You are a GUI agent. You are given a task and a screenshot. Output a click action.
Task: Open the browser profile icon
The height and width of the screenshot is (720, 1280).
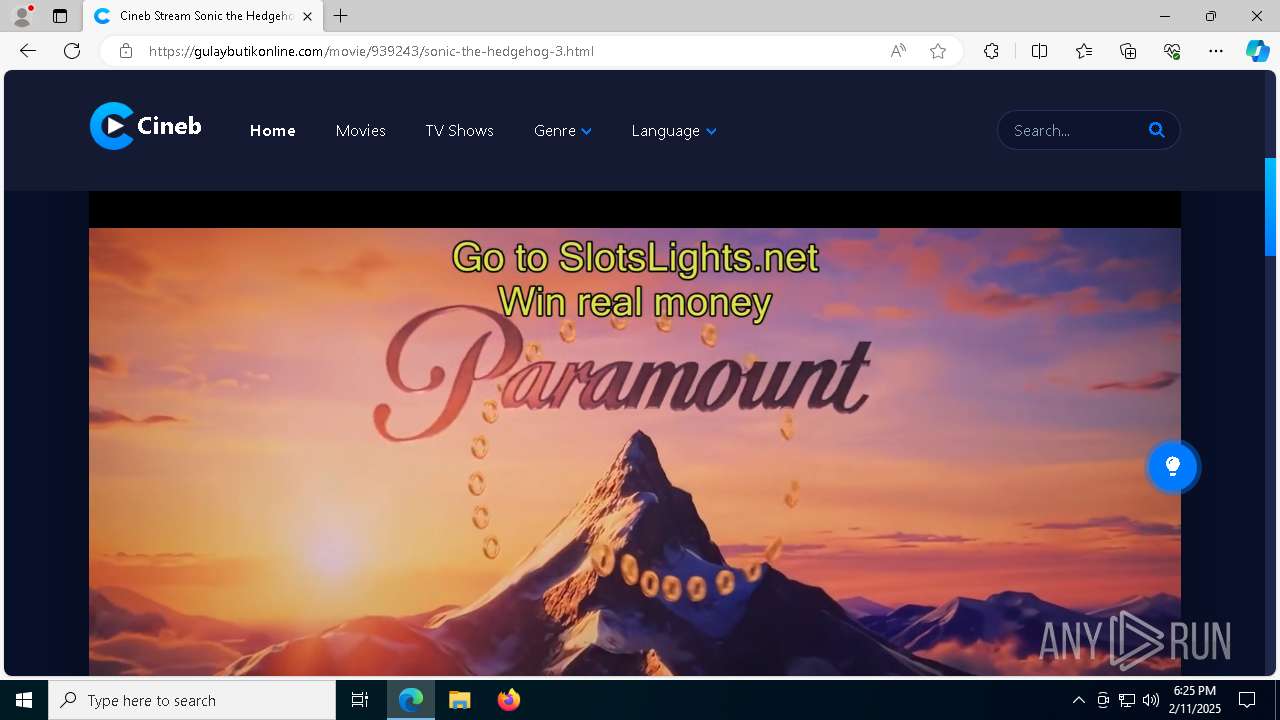click(21, 16)
